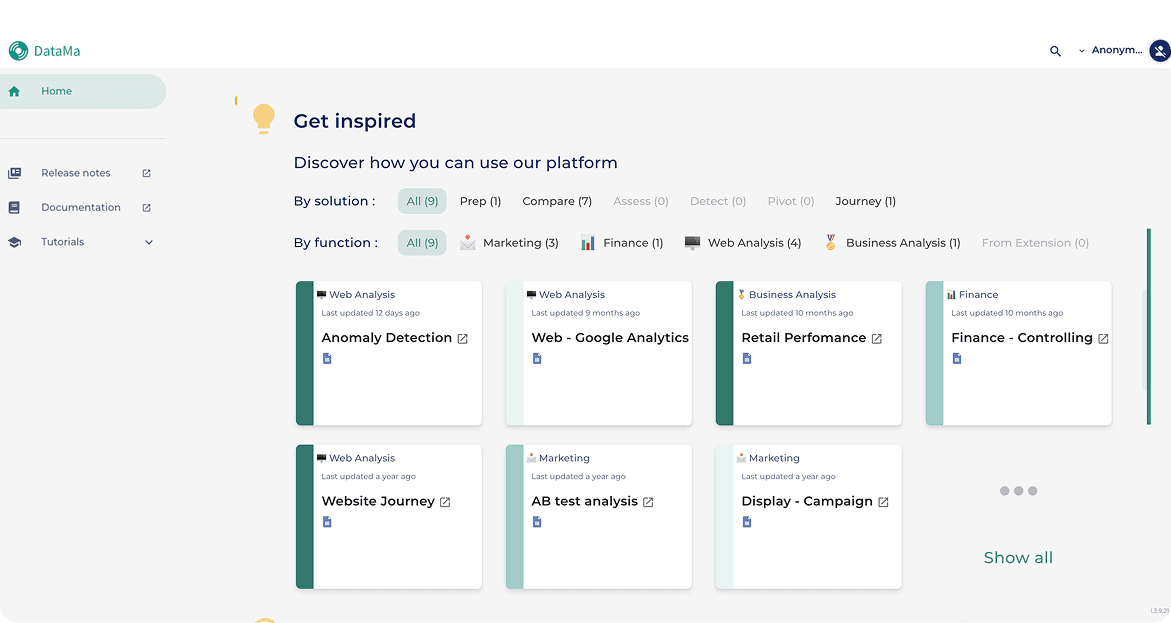Open Release notes link
Viewport: 1171px width, 623px height.
pos(75,173)
